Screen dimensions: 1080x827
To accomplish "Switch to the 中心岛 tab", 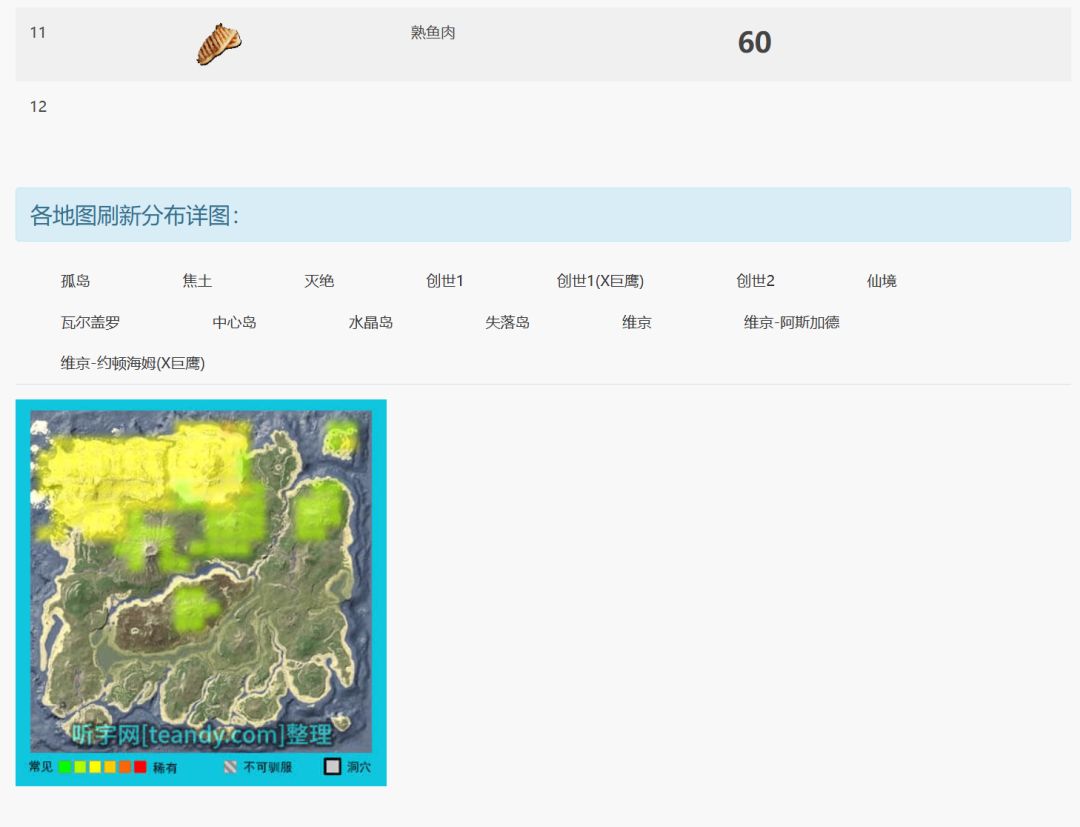I will tap(234, 322).
